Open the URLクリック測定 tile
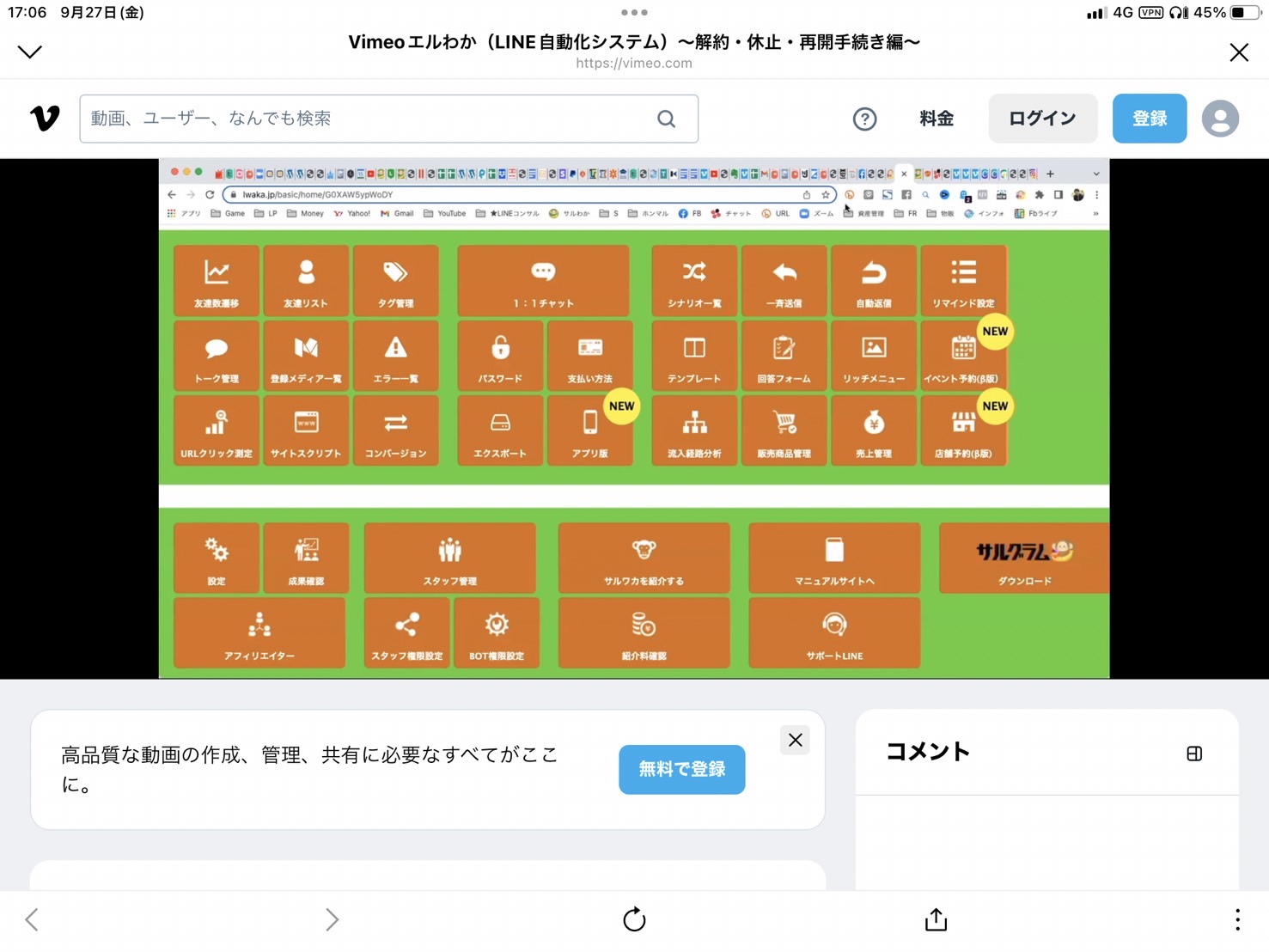Viewport: 1269px width, 952px height. coord(217,430)
